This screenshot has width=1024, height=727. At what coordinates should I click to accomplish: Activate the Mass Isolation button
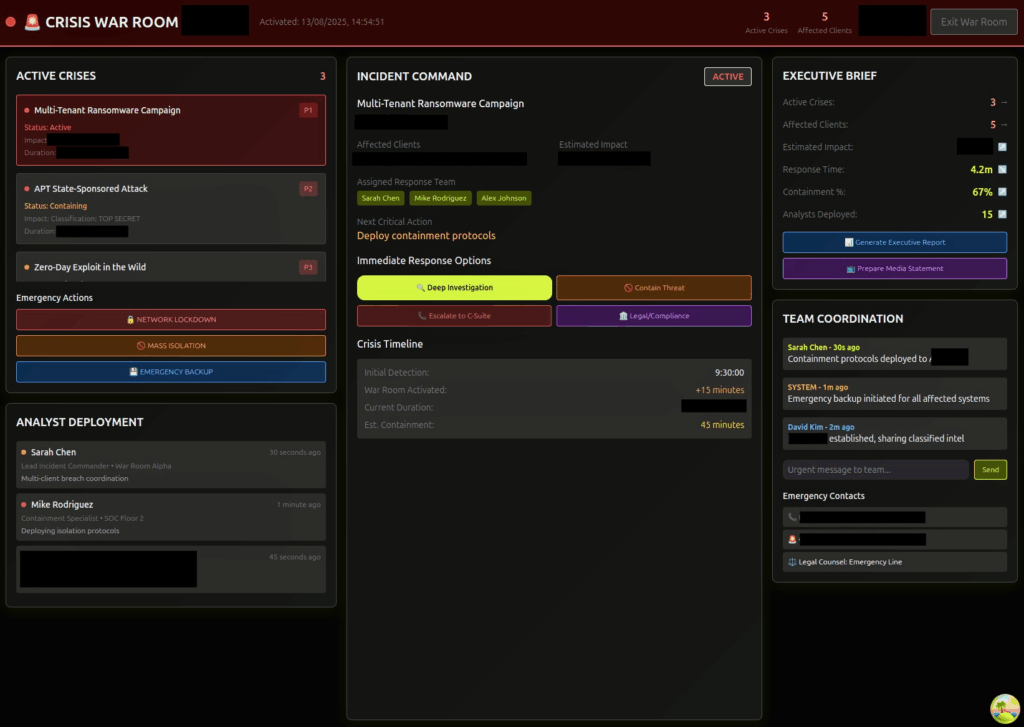tap(171, 346)
